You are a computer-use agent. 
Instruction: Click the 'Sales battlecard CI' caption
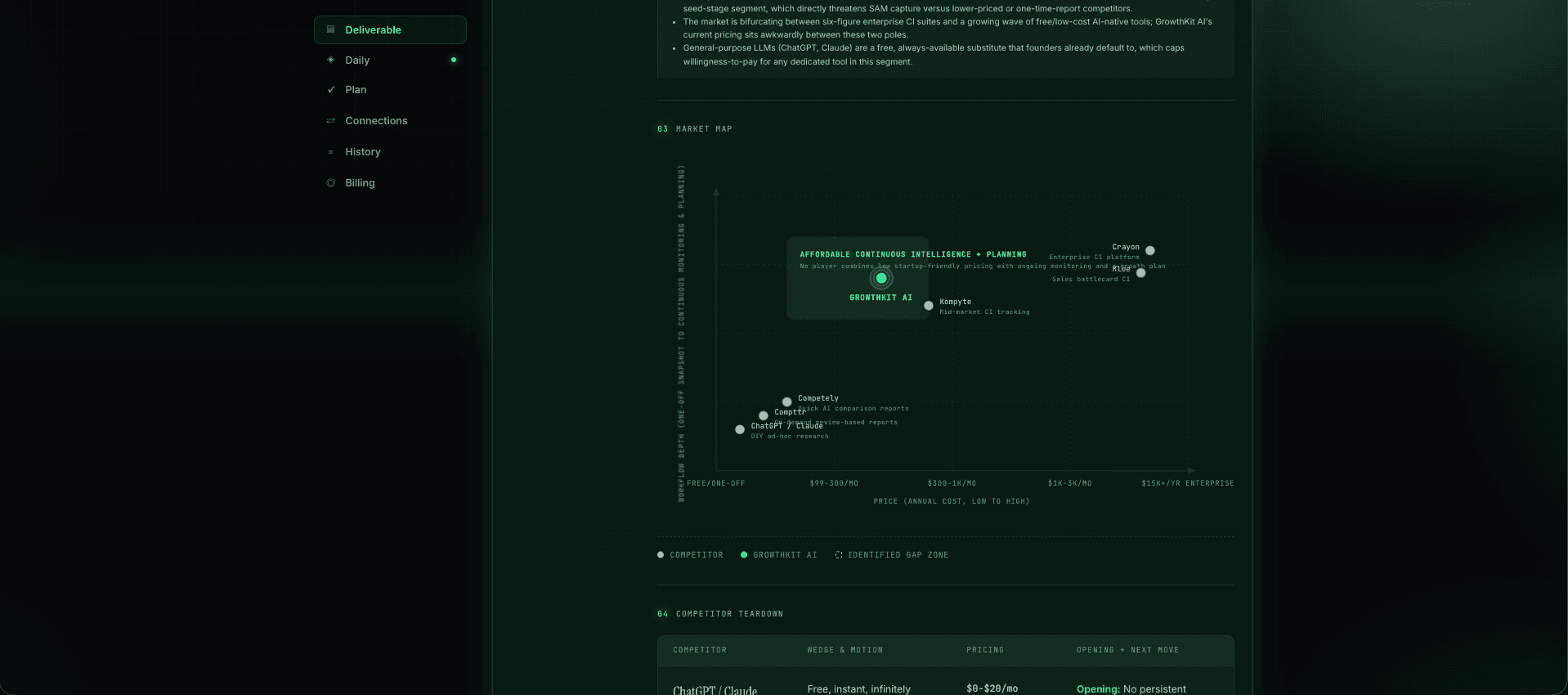(x=1091, y=279)
